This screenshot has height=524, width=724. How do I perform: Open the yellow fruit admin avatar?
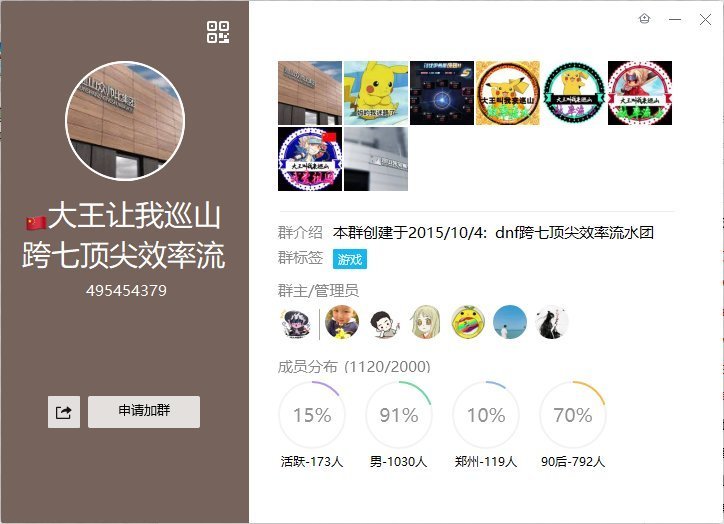point(468,322)
